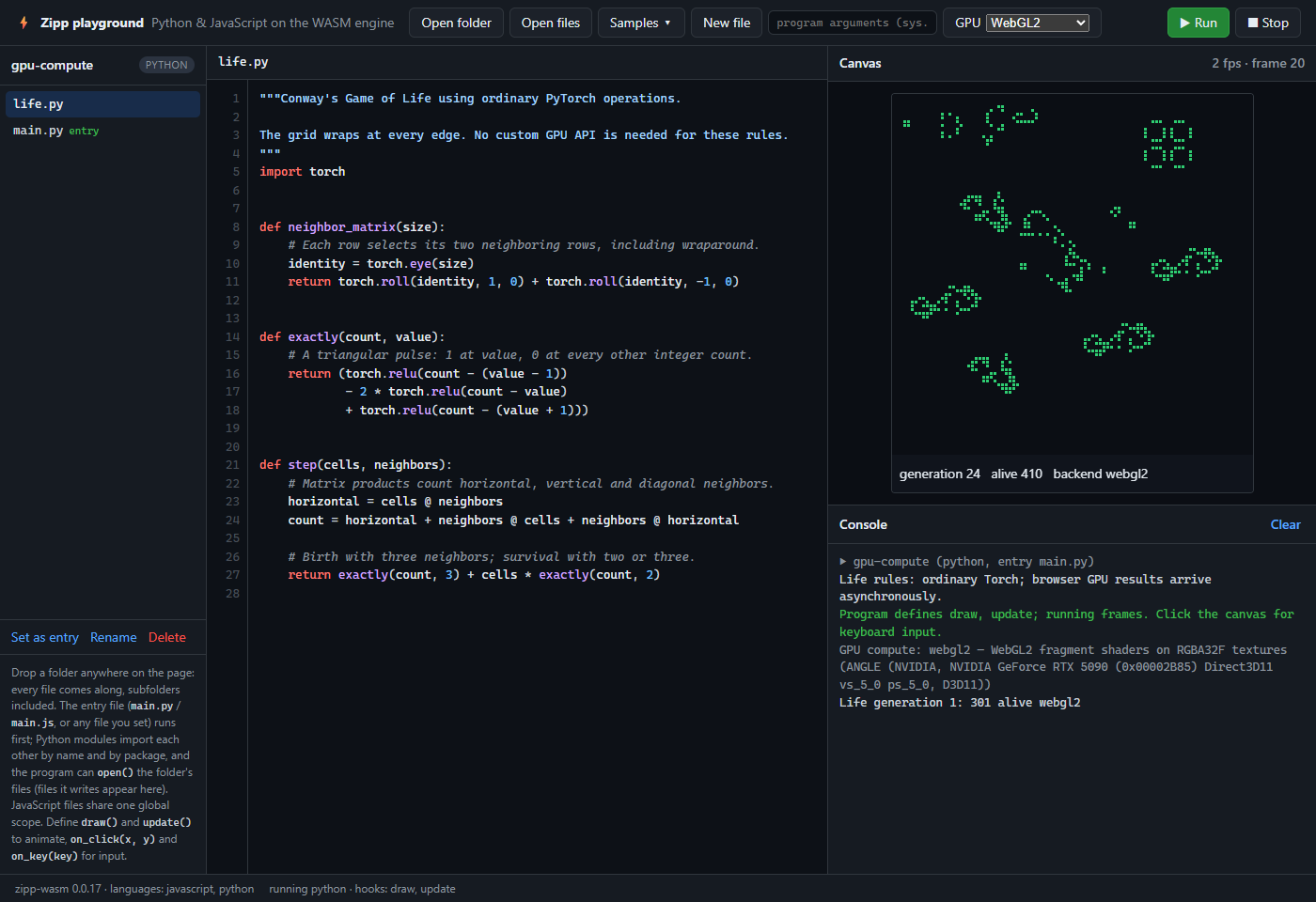Click the life.py editor tab title

tap(243, 61)
